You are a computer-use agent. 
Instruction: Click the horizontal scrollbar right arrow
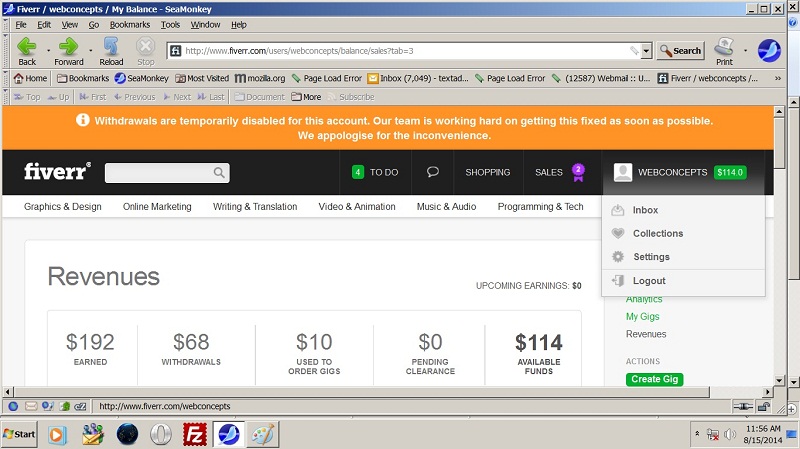coord(768,392)
